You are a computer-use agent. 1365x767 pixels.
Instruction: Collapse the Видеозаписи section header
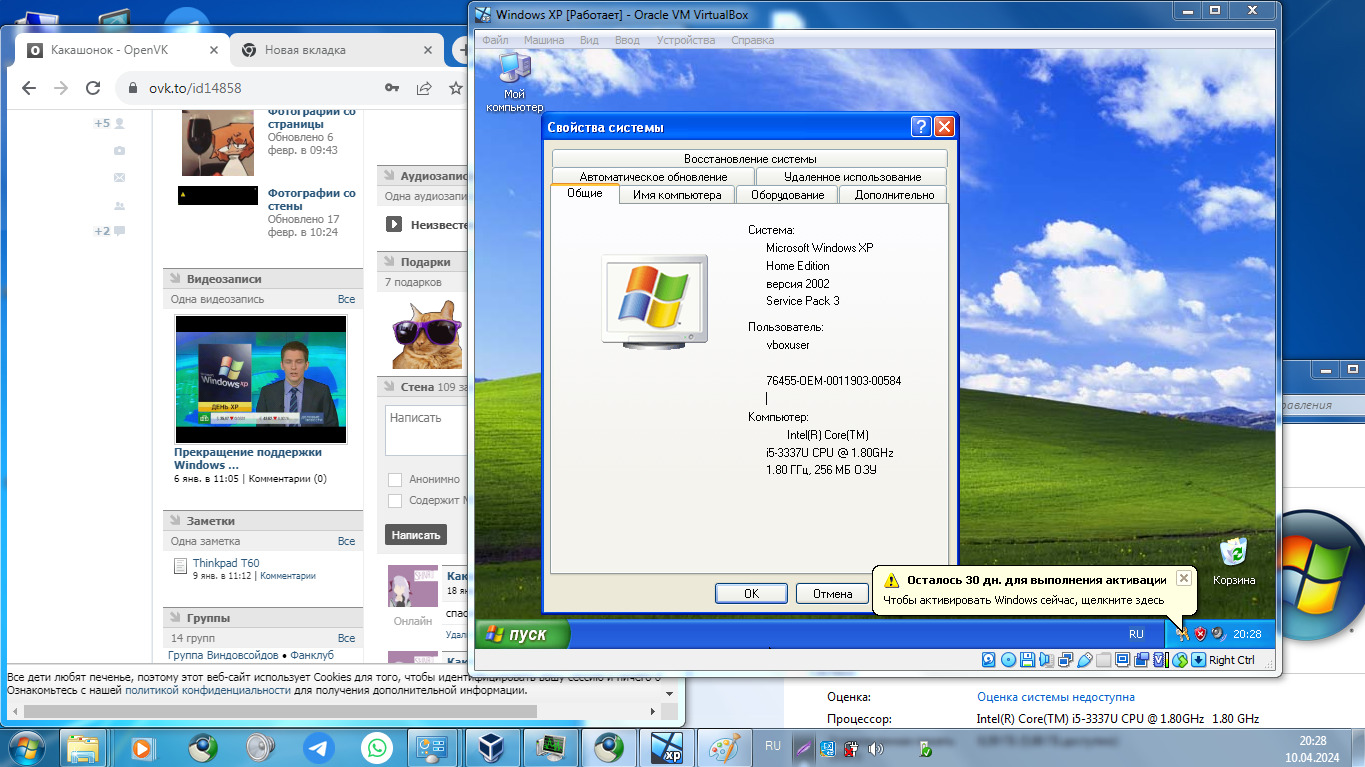pos(225,279)
